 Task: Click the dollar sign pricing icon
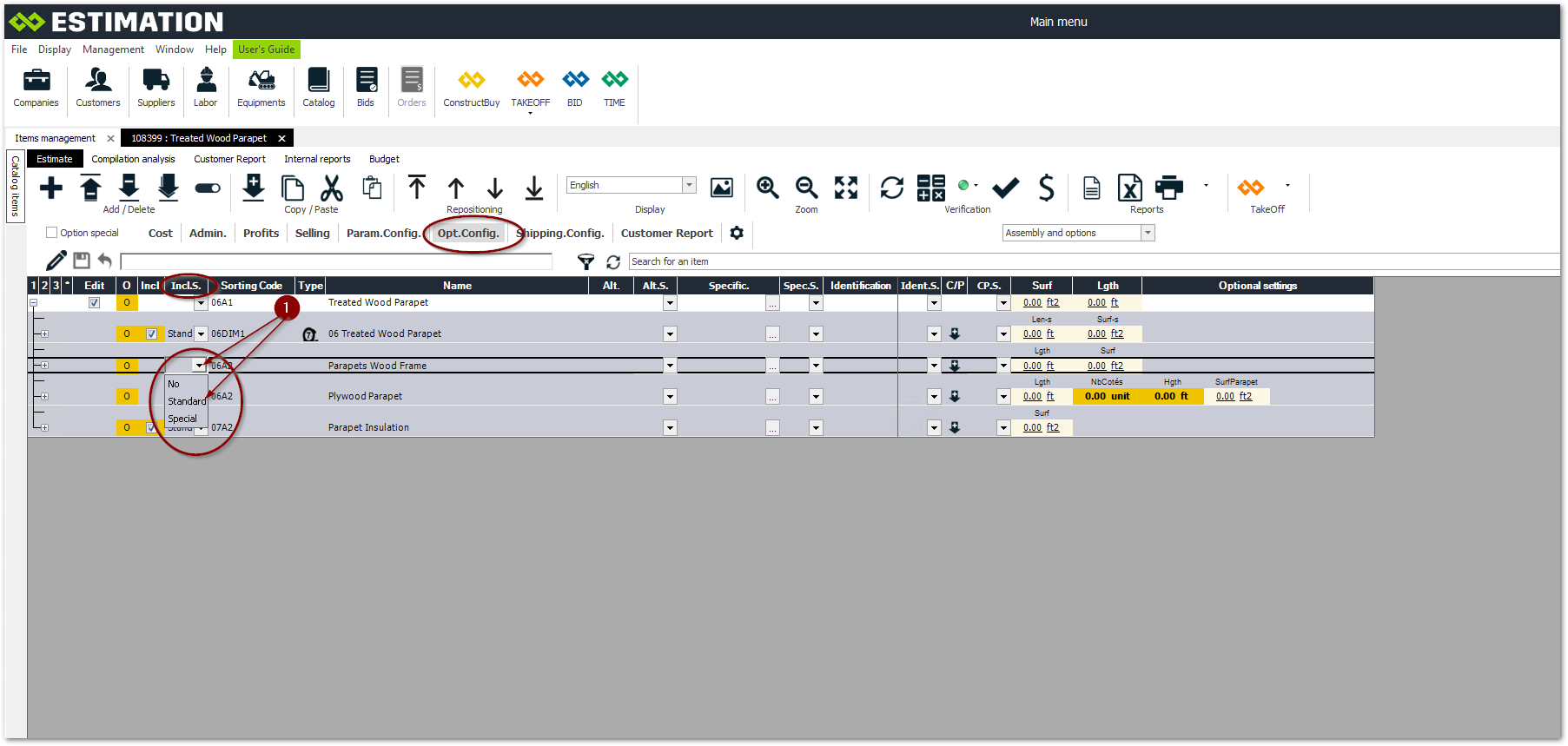(x=1046, y=188)
